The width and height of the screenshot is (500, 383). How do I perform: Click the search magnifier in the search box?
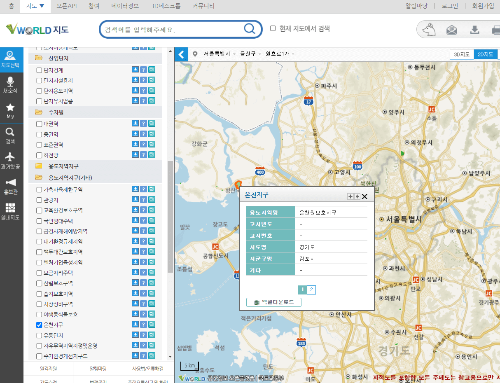[x=249, y=29]
